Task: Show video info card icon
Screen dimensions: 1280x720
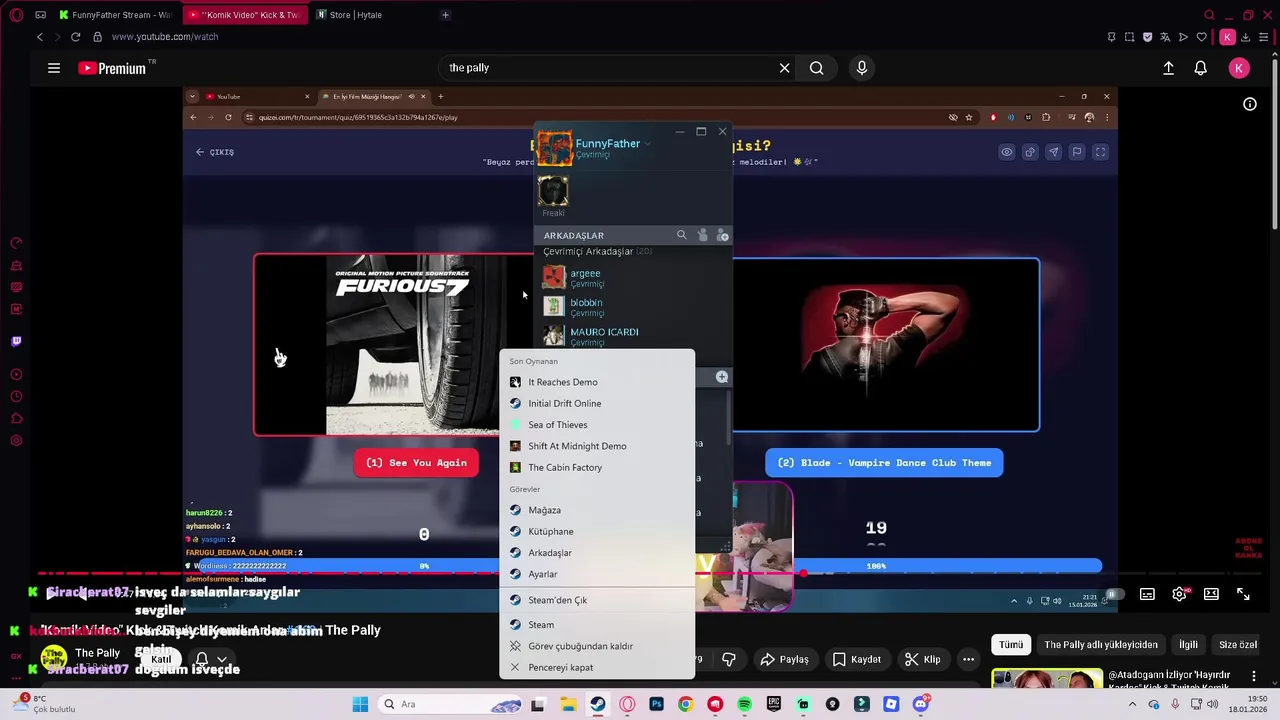Action: [1250, 104]
